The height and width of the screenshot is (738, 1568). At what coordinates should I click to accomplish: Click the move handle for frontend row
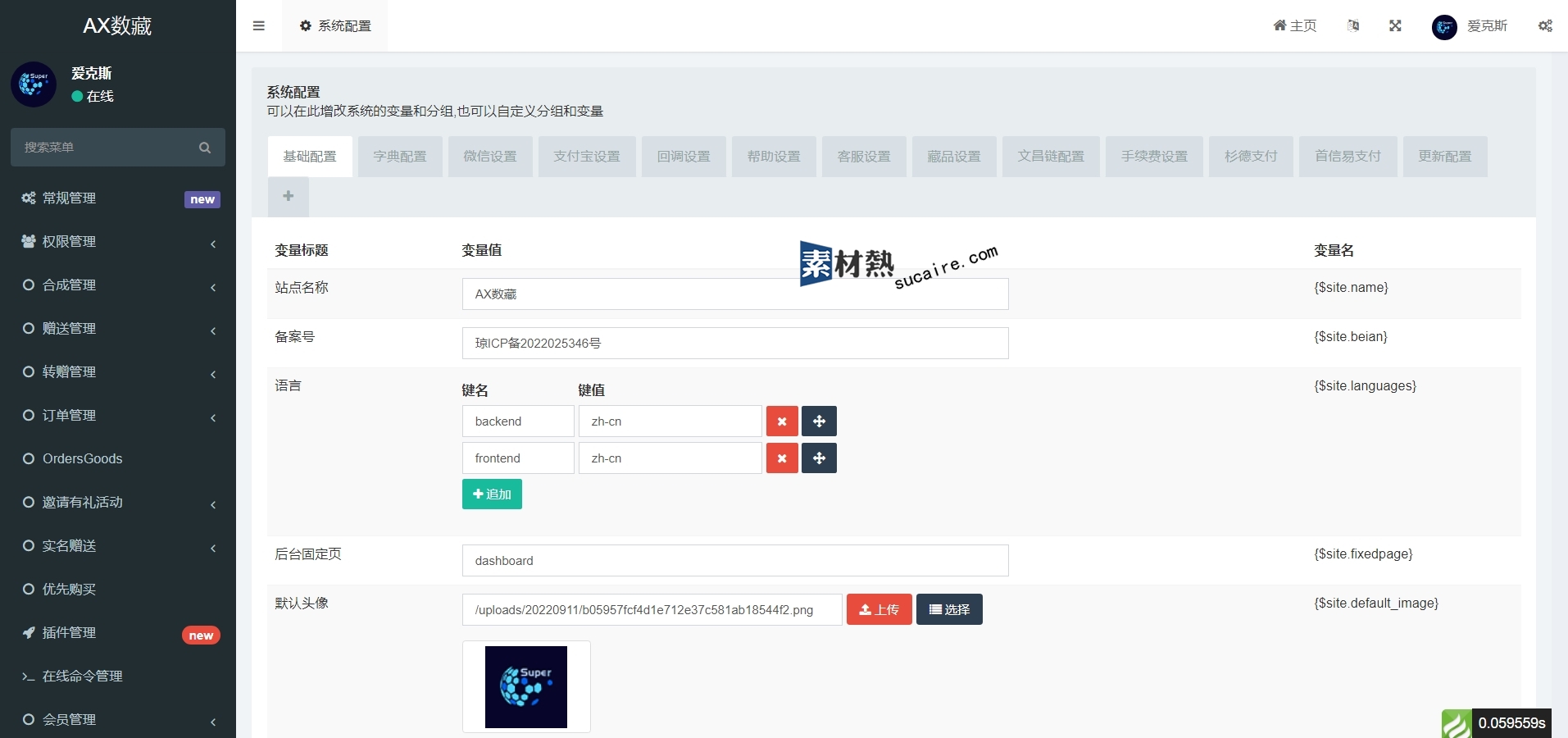coord(819,458)
